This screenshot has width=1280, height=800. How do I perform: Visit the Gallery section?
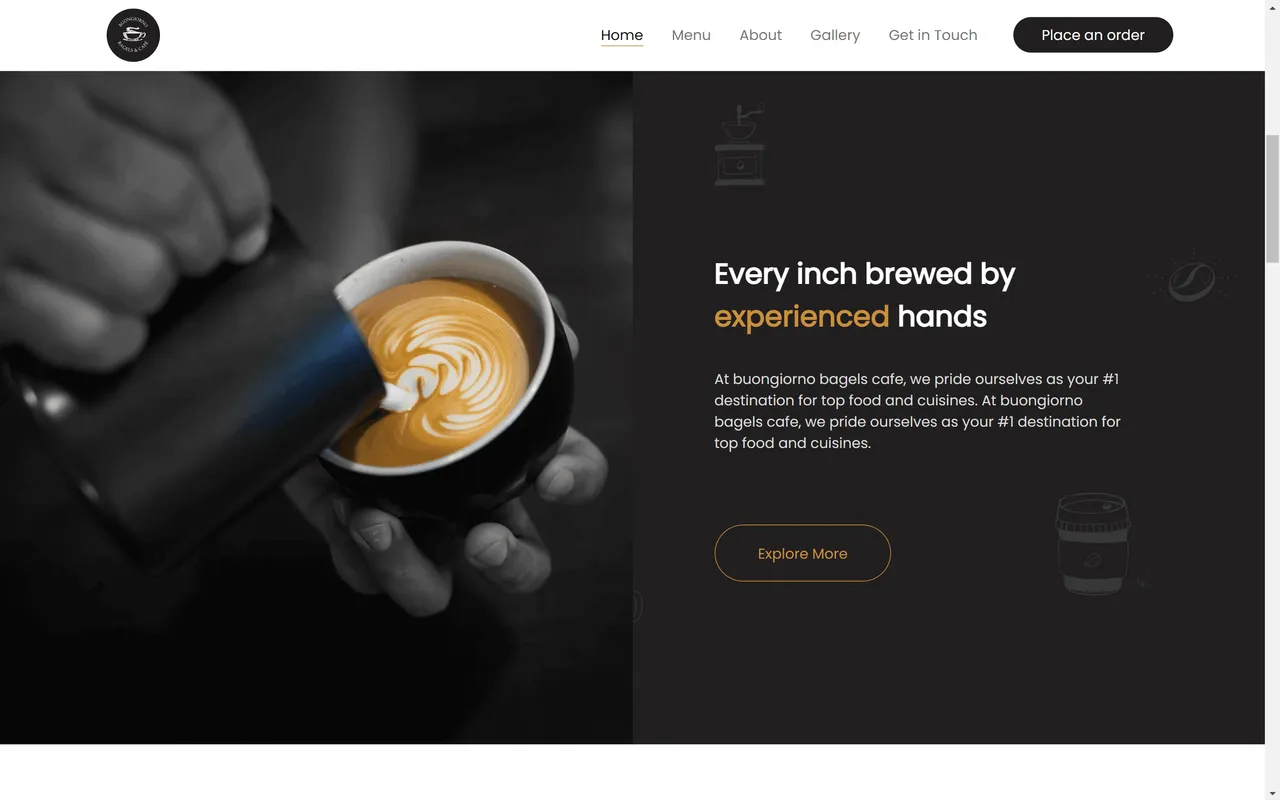tap(835, 35)
